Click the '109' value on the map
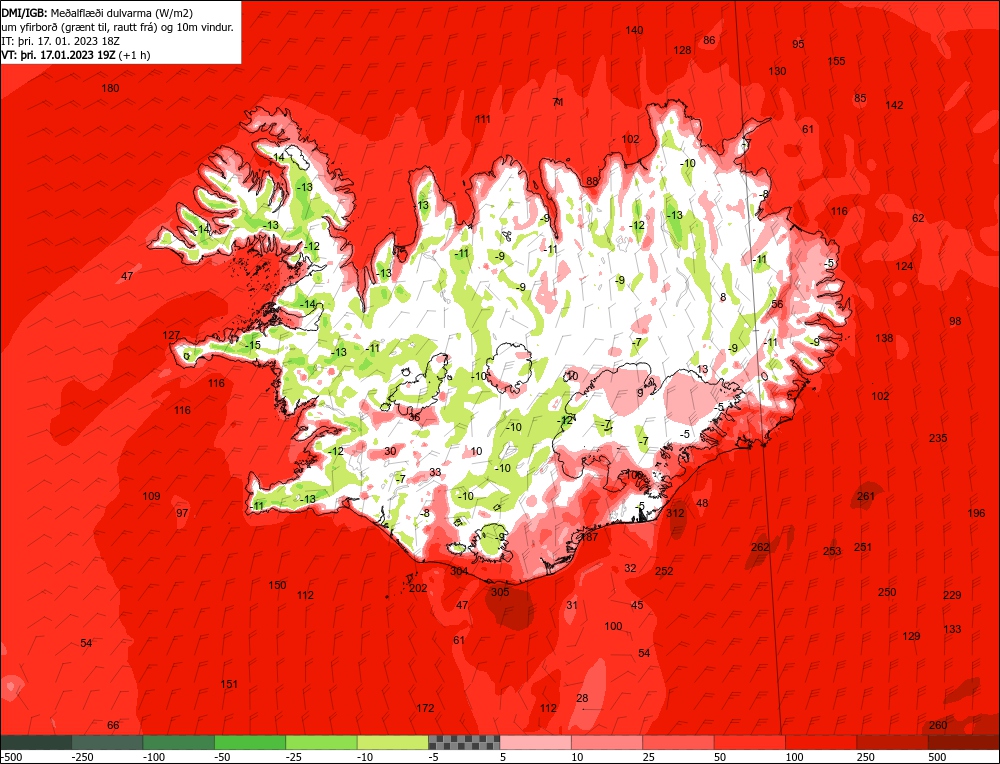The width and height of the screenshot is (1000, 764). (151, 496)
